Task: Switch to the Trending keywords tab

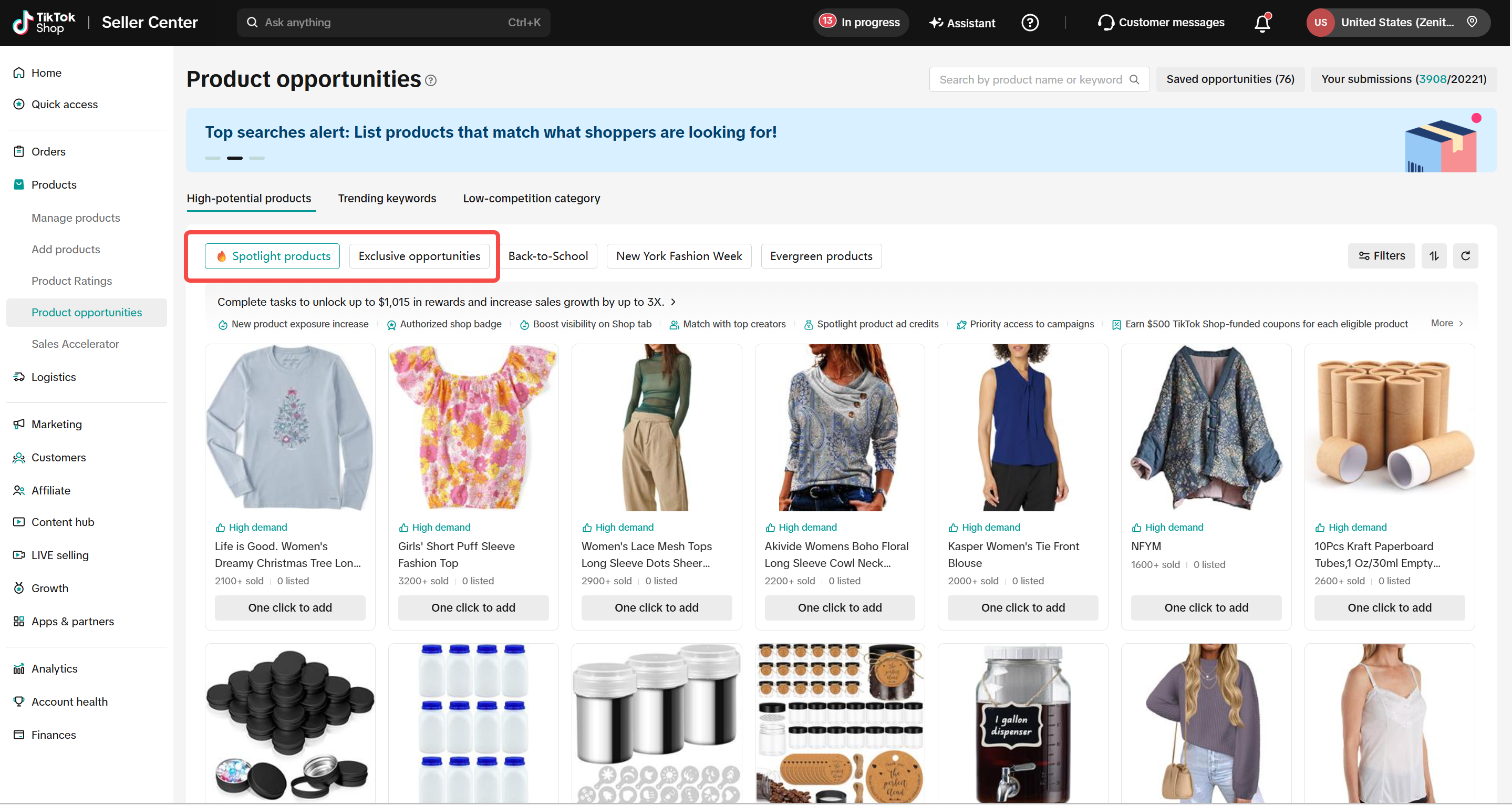Action: point(387,199)
